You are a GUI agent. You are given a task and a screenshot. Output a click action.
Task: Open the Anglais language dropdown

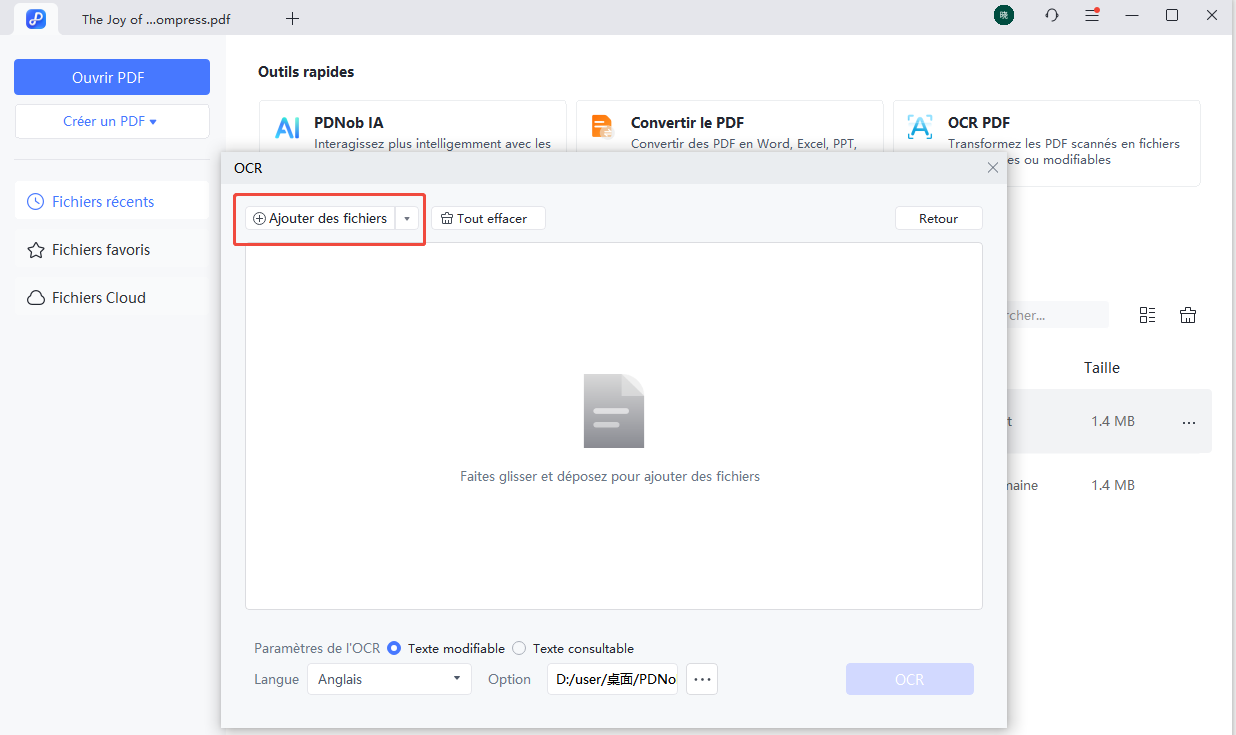(x=389, y=679)
